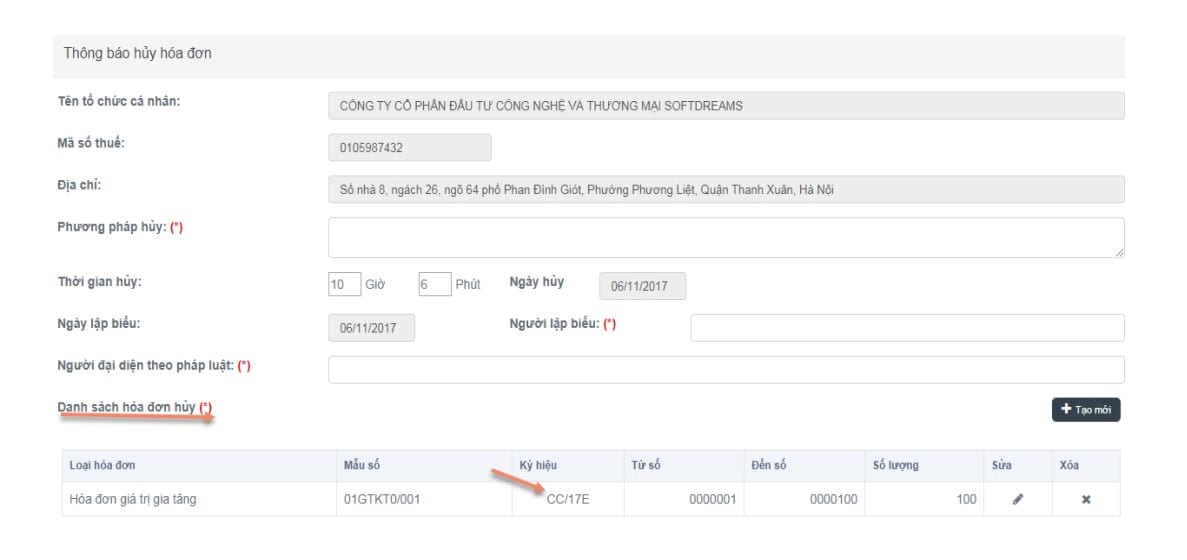Image resolution: width=1187 pixels, height=560 pixels.
Task: Click the Tạo mới button
Action: tap(1085, 410)
